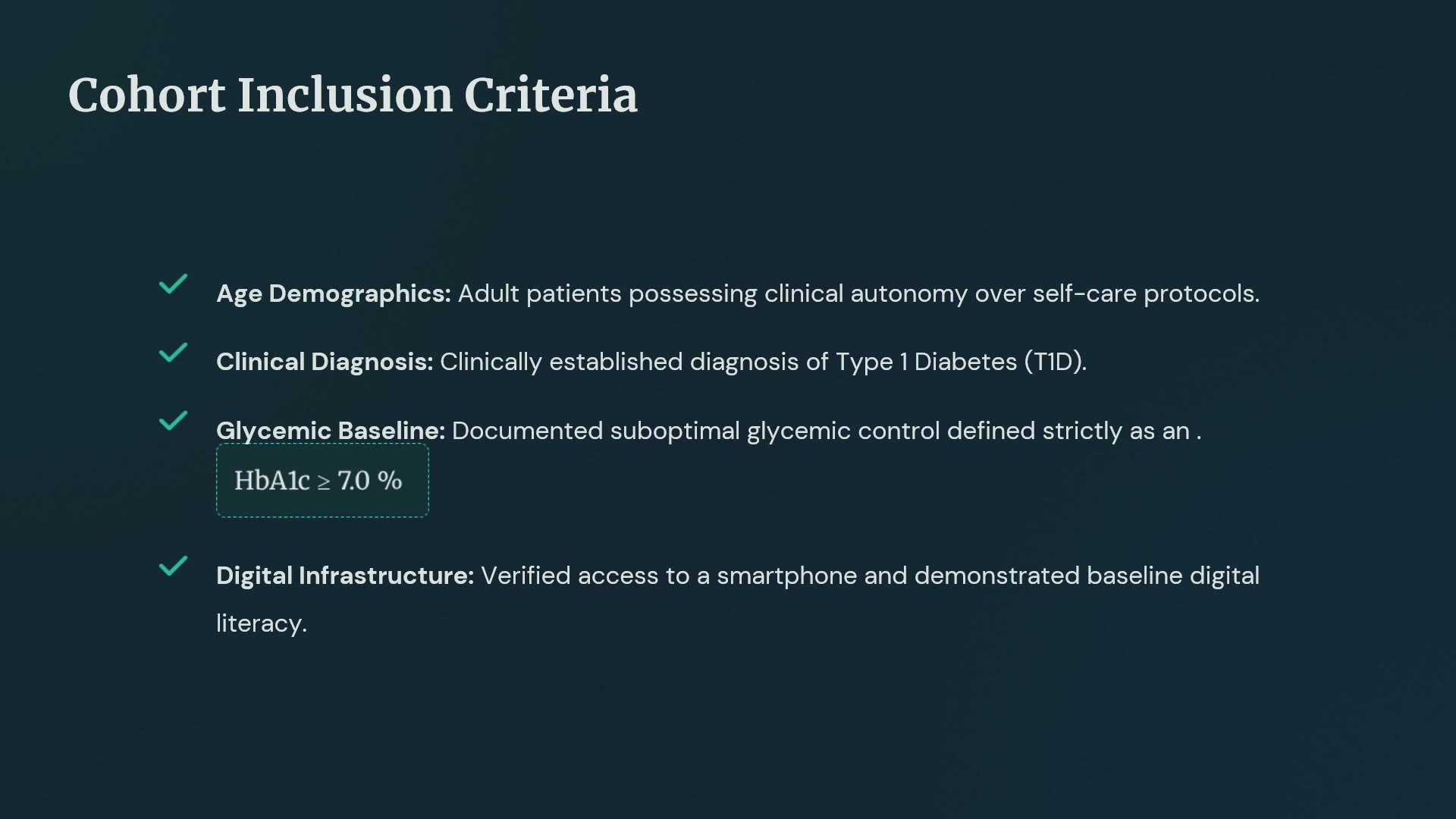This screenshot has height=819, width=1456.
Task: Click the word Adult in first bullet
Action: coord(488,293)
